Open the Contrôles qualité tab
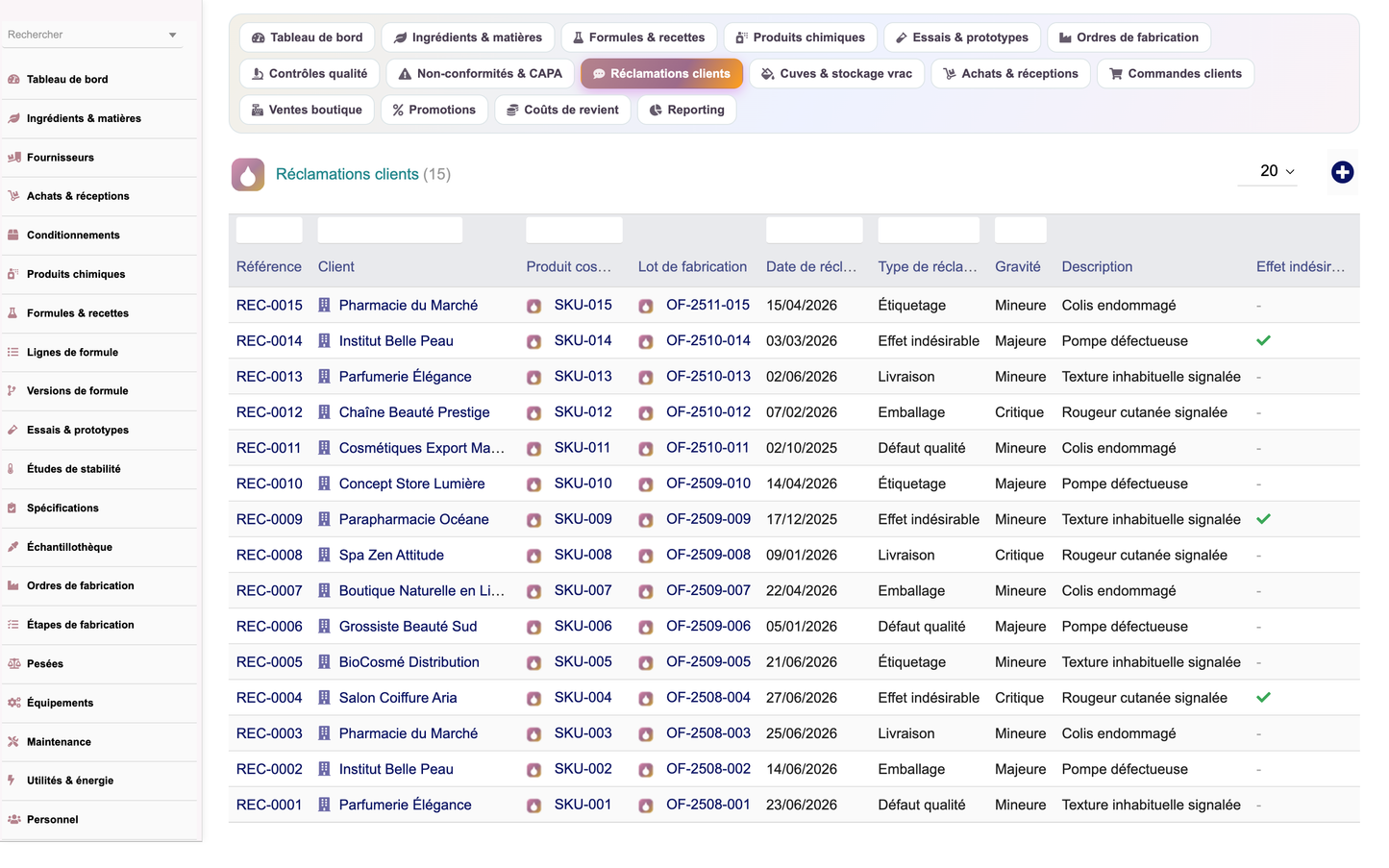Screen dimensions: 1389x868 coord(310,74)
